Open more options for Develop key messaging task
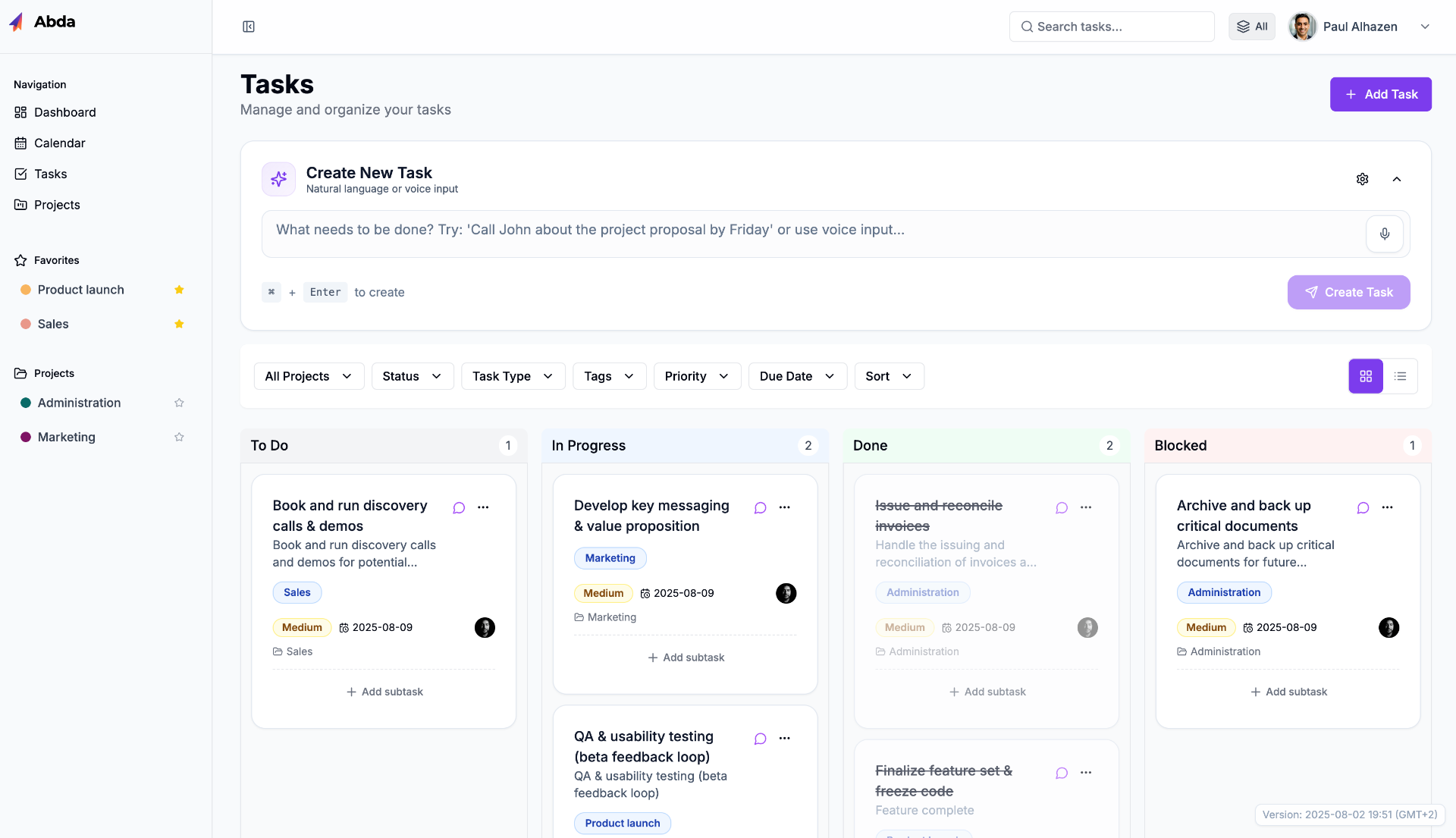Screen dimensions: 1456x838 784,507
